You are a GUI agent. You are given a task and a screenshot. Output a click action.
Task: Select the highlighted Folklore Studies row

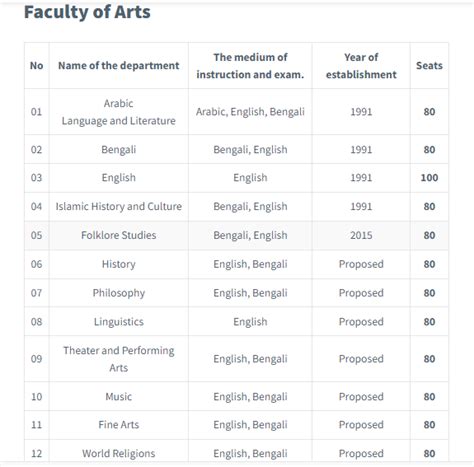click(236, 235)
